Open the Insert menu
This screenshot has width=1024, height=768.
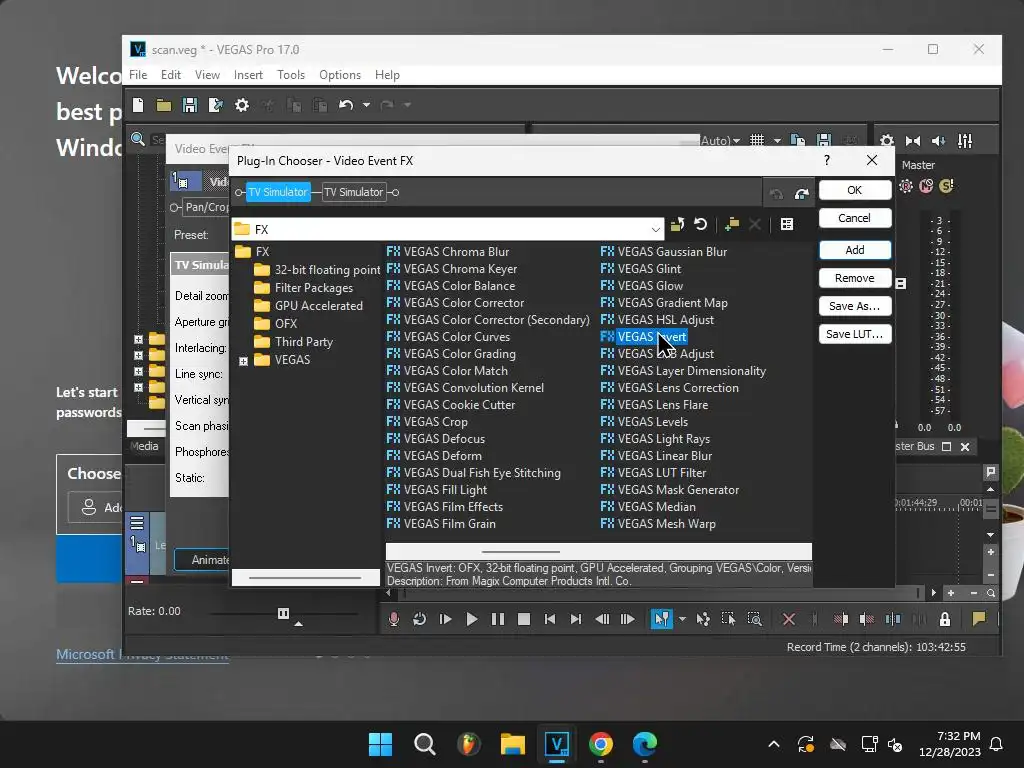[x=248, y=75]
